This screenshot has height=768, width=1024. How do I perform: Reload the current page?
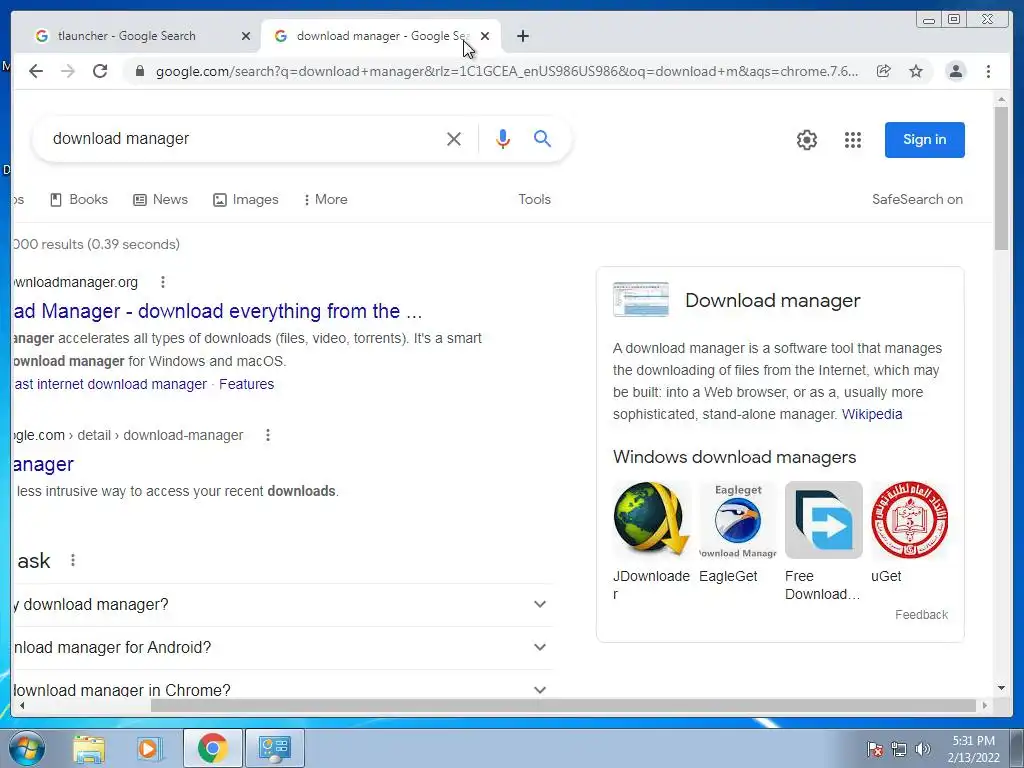coord(100,71)
